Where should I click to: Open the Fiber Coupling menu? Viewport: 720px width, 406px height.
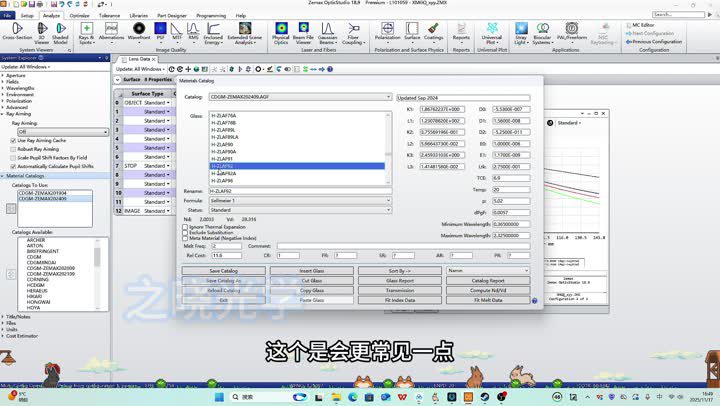click(x=353, y=33)
